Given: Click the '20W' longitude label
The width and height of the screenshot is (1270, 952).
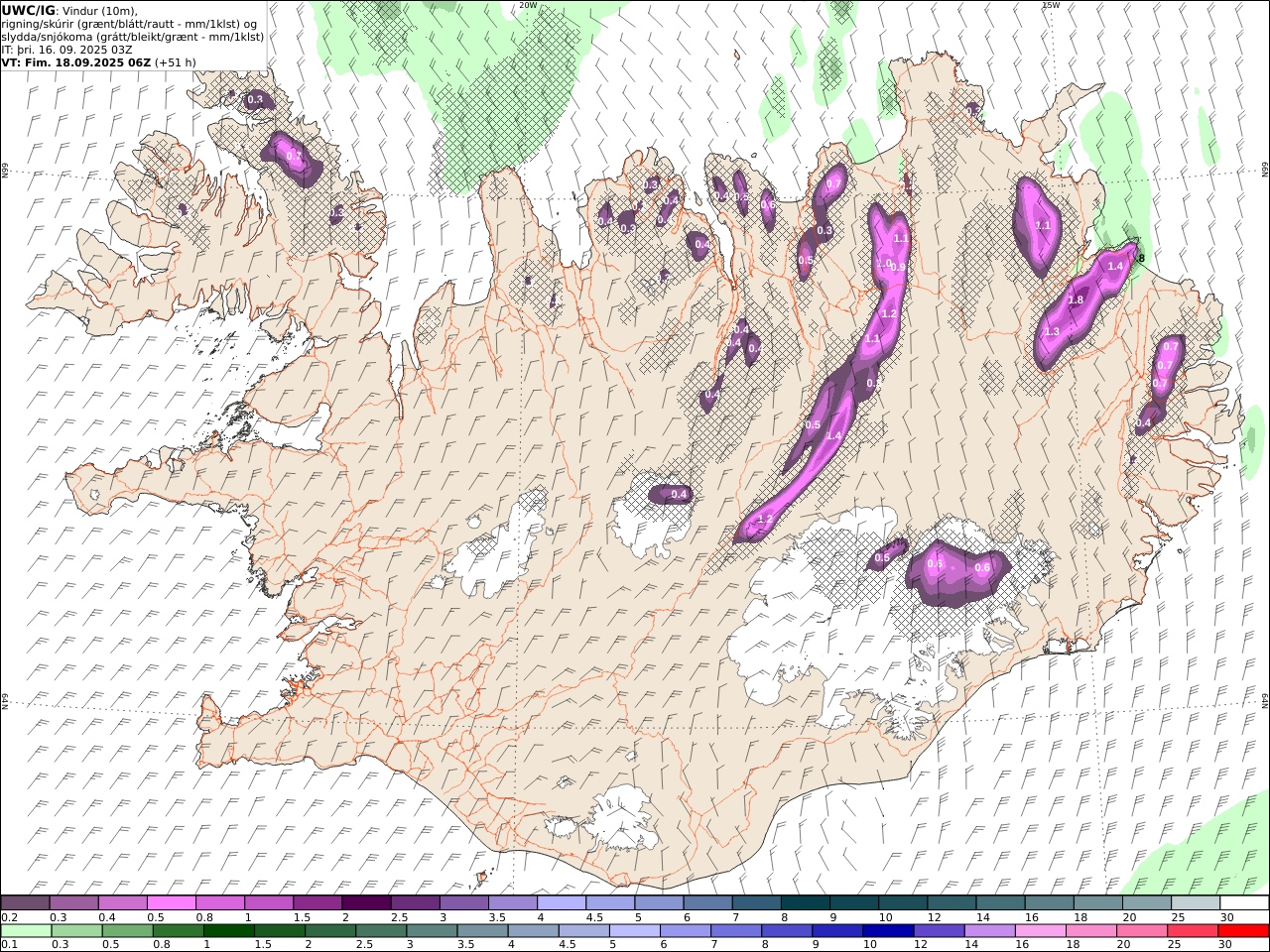Looking at the screenshot, I should point(528,5).
